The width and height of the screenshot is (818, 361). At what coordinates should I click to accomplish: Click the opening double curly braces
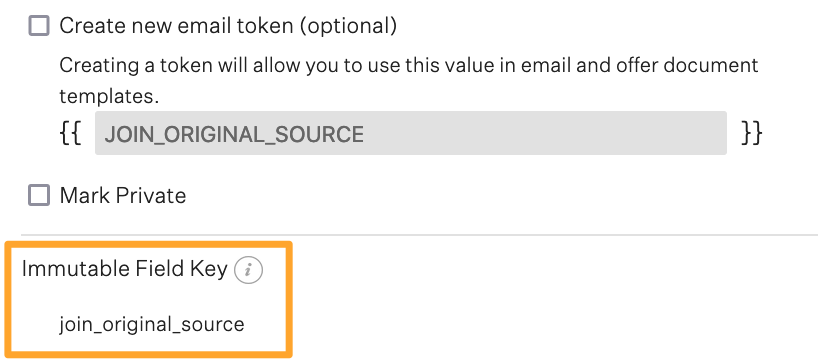[70, 134]
